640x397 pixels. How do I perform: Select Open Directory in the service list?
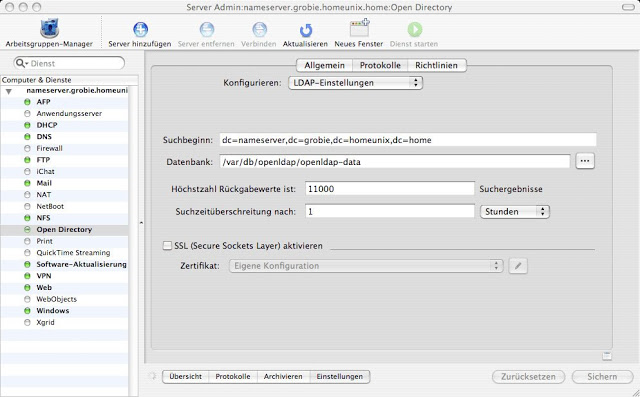(x=64, y=230)
